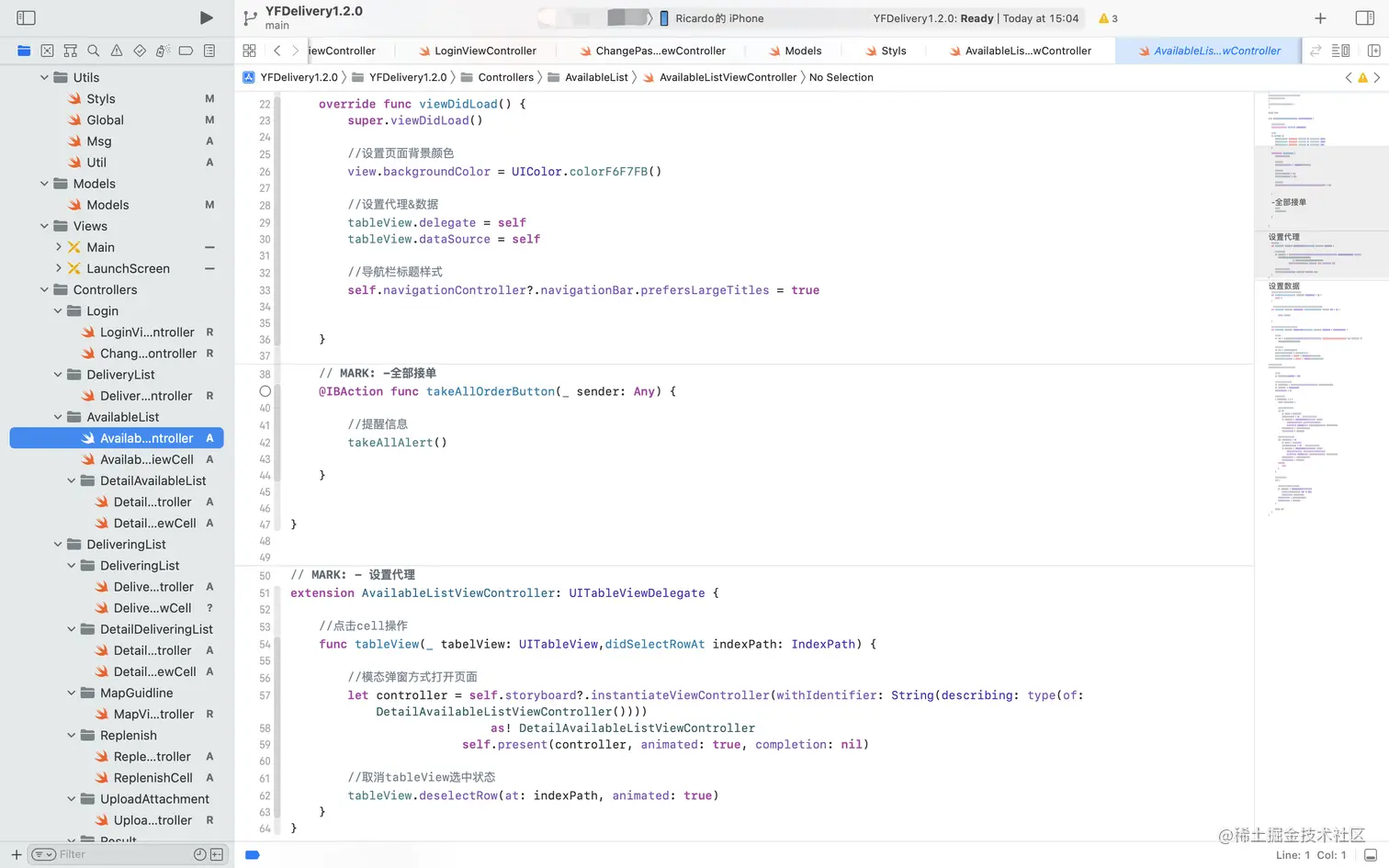The width and height of the screenshot is (1389, 868).
Task: Click the minimap code overview
Action: (1321, 303)
